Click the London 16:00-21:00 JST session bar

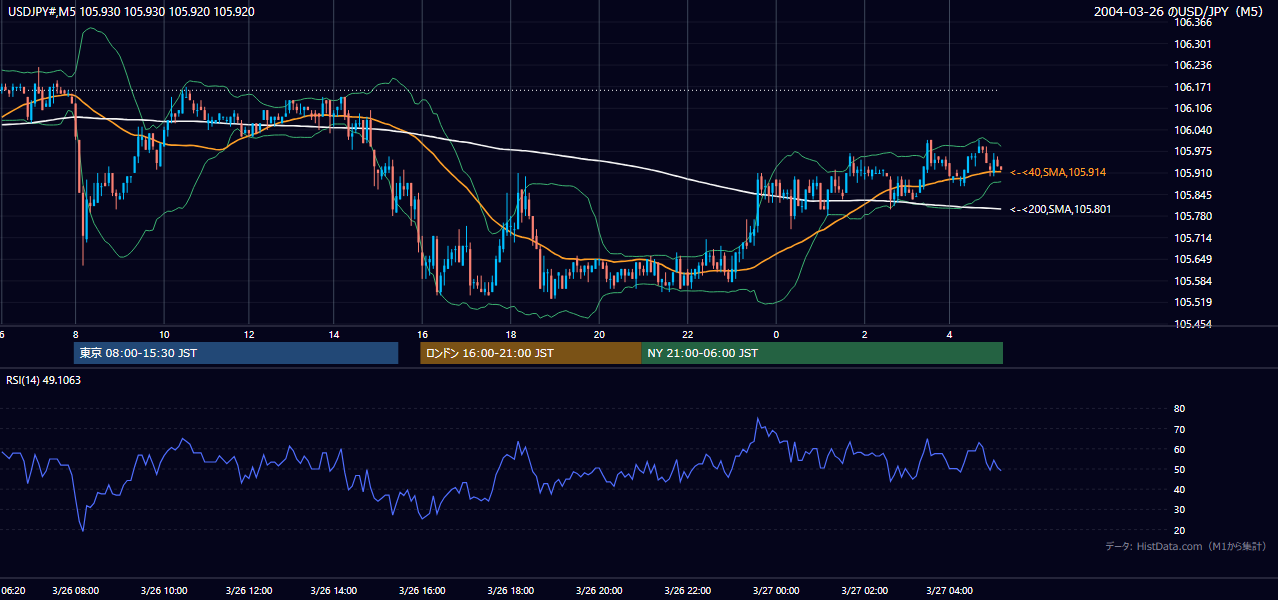click(x=530, y=353)
